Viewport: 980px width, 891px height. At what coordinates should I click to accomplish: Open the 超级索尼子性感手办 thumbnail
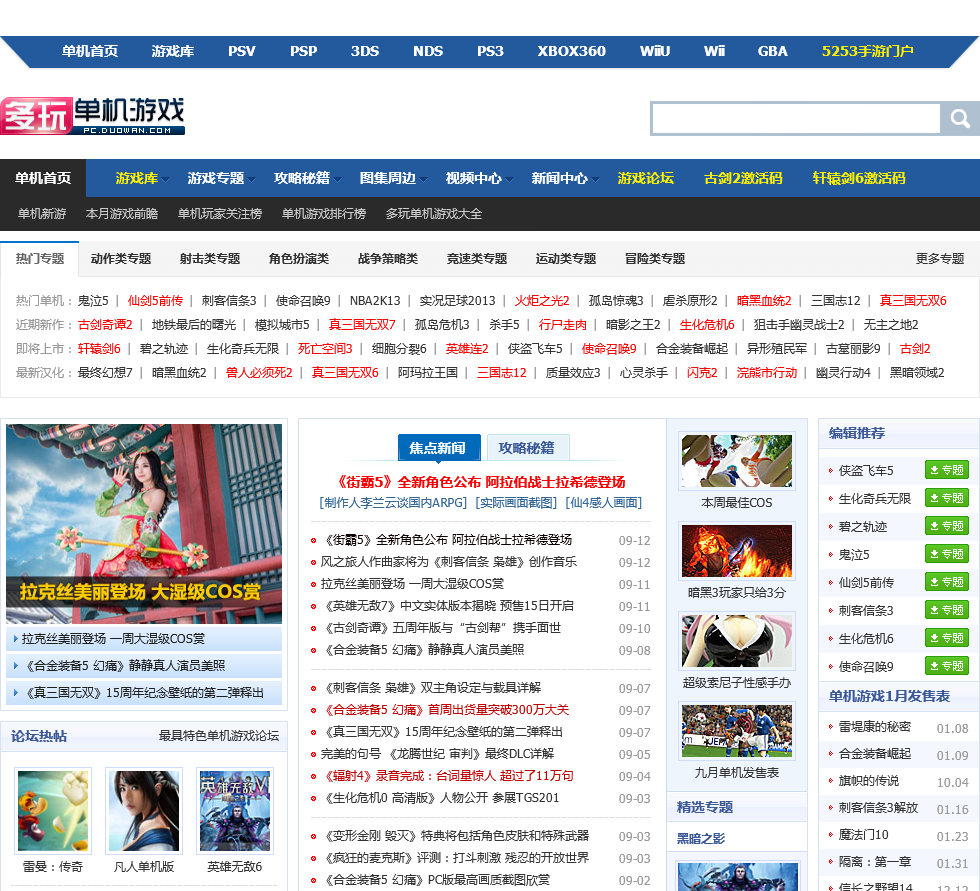tap(737, 641)
